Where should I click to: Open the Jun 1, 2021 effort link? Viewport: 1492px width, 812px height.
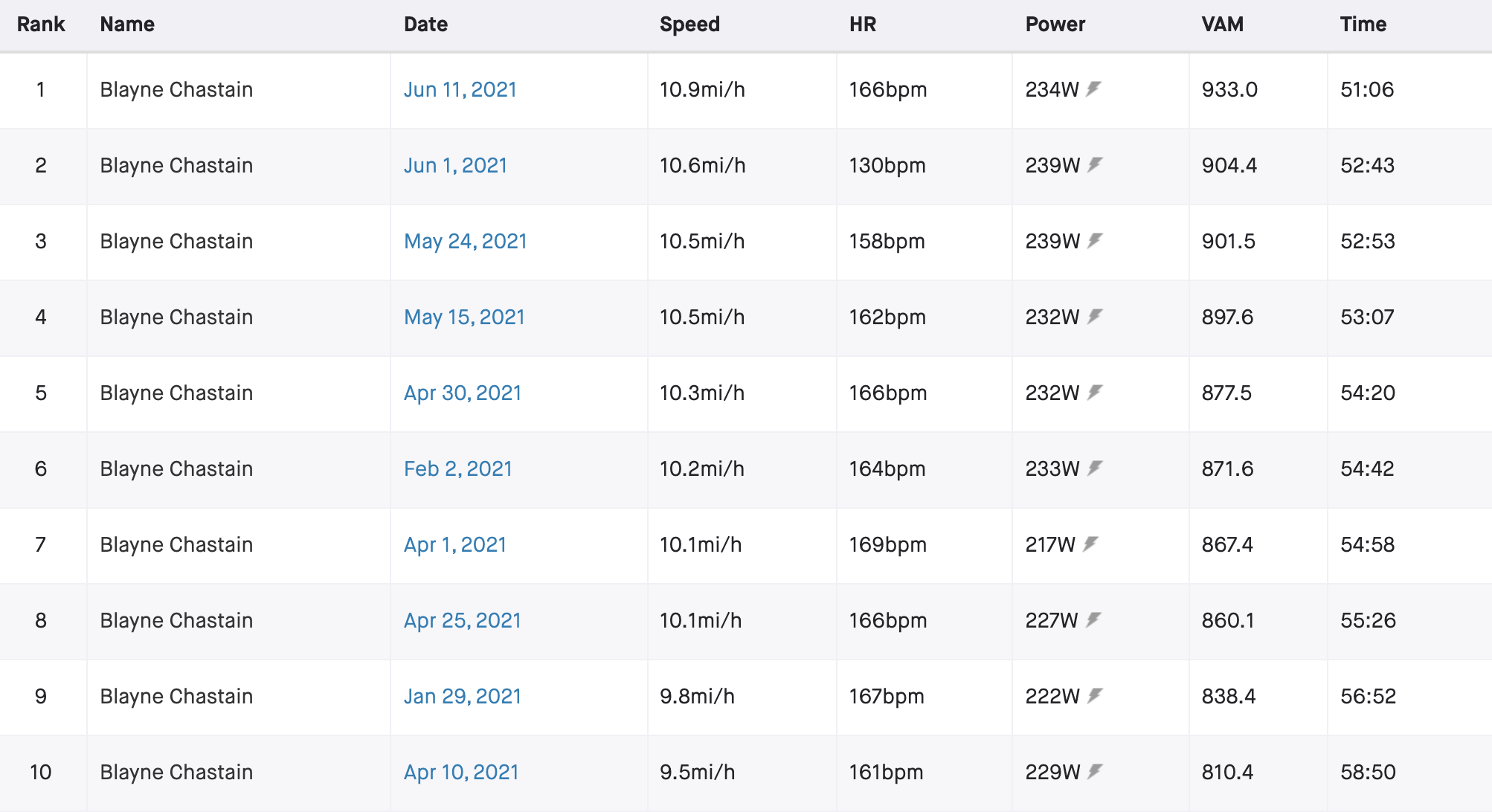pos(456,166)
